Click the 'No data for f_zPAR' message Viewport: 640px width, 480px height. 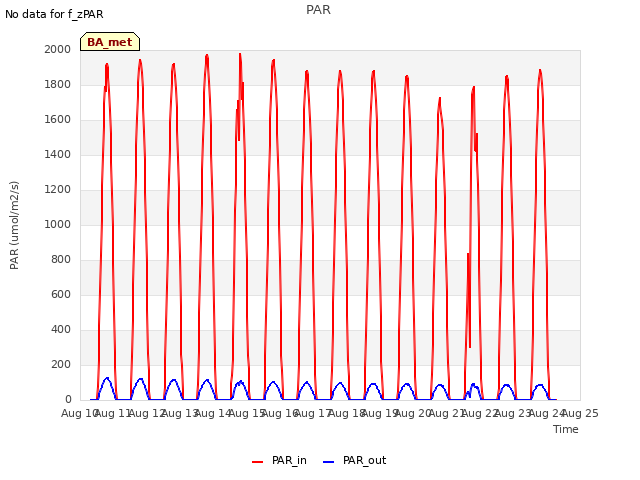point(54,14)
